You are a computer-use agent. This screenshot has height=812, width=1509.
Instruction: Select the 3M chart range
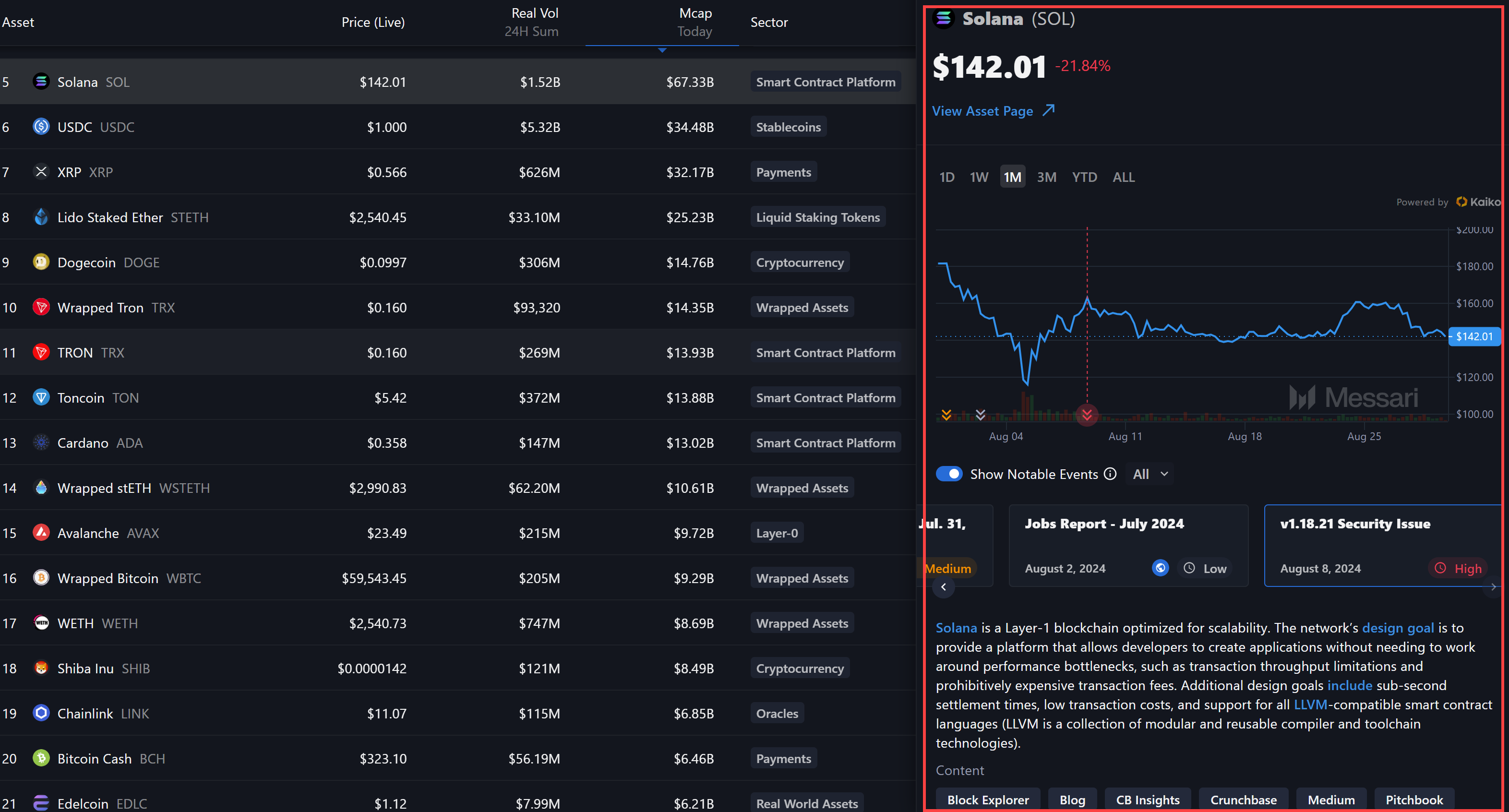(1047, 177)
